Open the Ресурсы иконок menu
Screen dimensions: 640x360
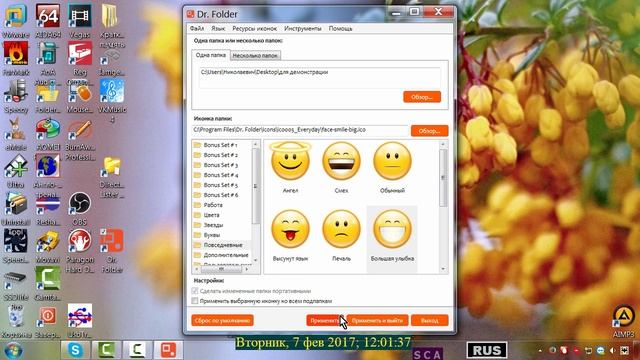coord(254,29)
